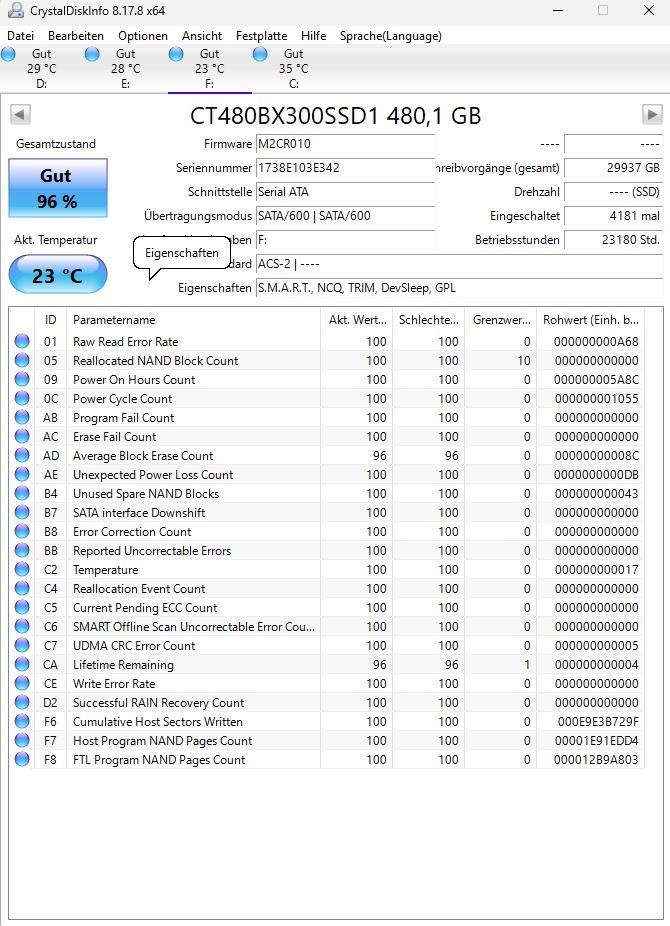Screen dimensions: 670x926
Task: Click status orb for Successful RAIN Recovery Count
Action: tap(22, 702)
